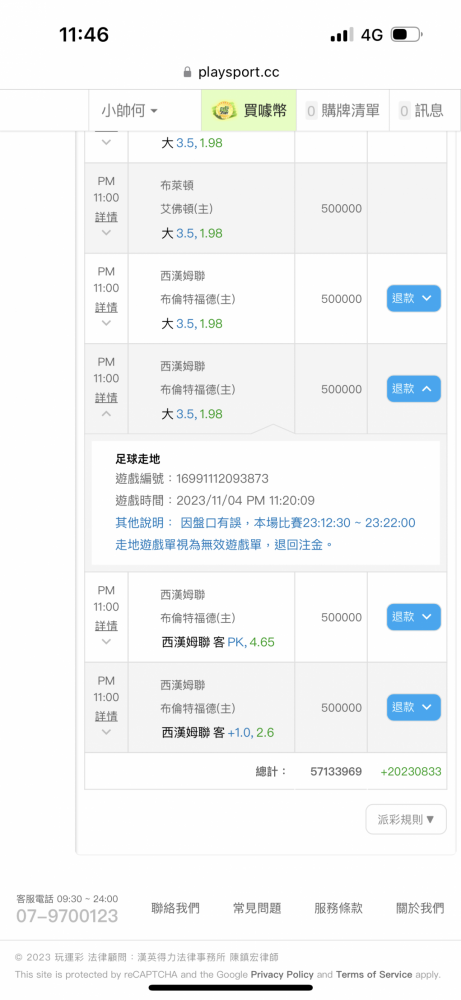Open the 常見問題 FAQ link
The height and width of the screenshot is (1000, 461).
pos(257,908)
